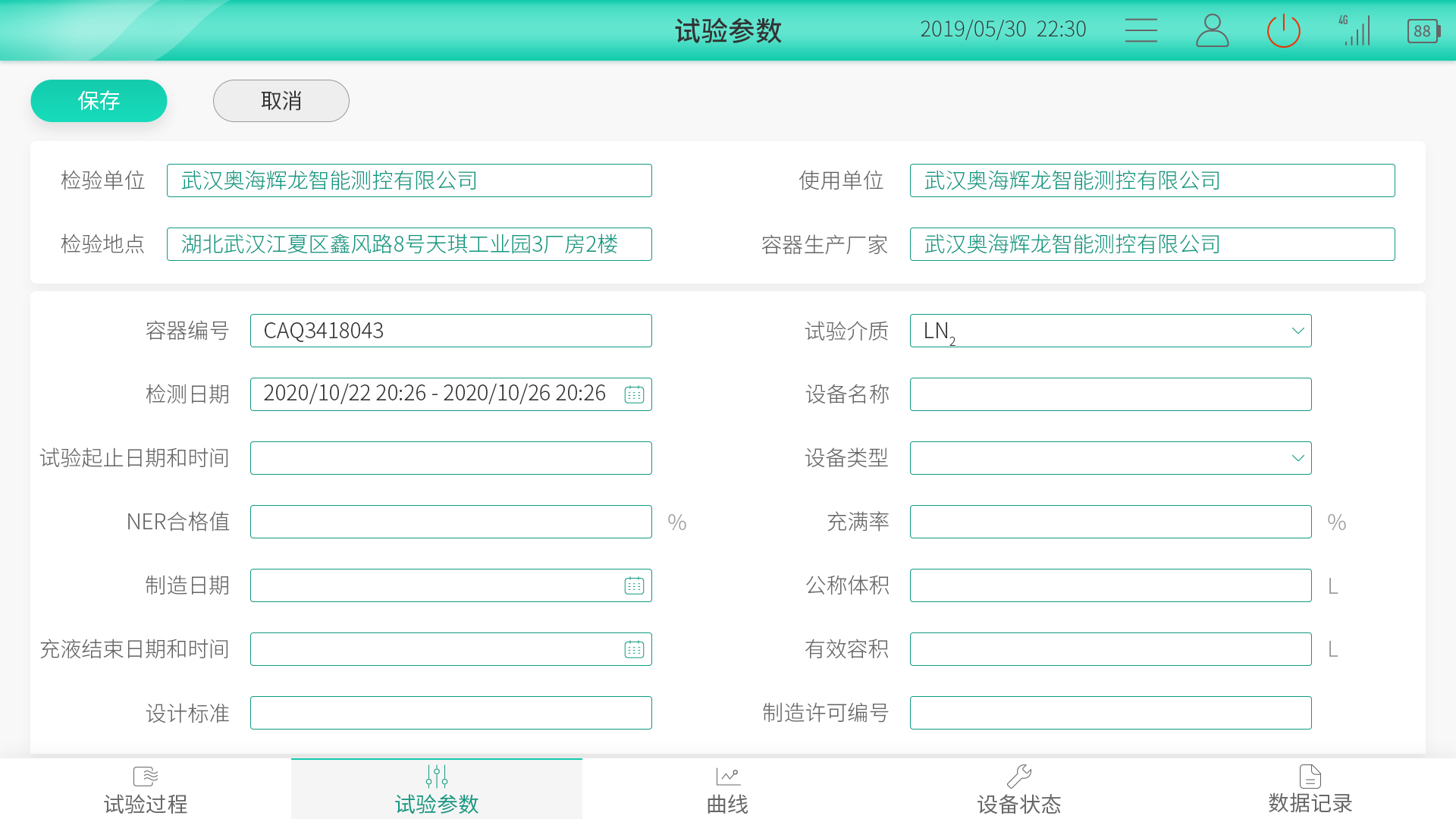
Task: Expand the 设备类型 dropdown
Action: (x=1298, y=458)
